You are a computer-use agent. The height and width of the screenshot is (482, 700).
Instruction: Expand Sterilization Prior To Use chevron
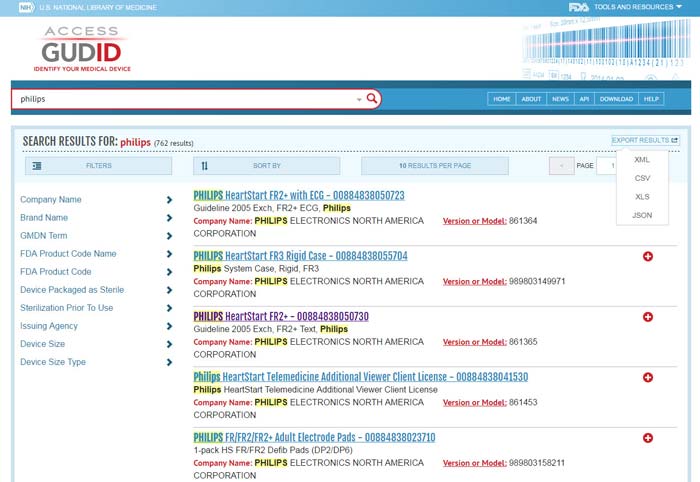coord(169,308)
